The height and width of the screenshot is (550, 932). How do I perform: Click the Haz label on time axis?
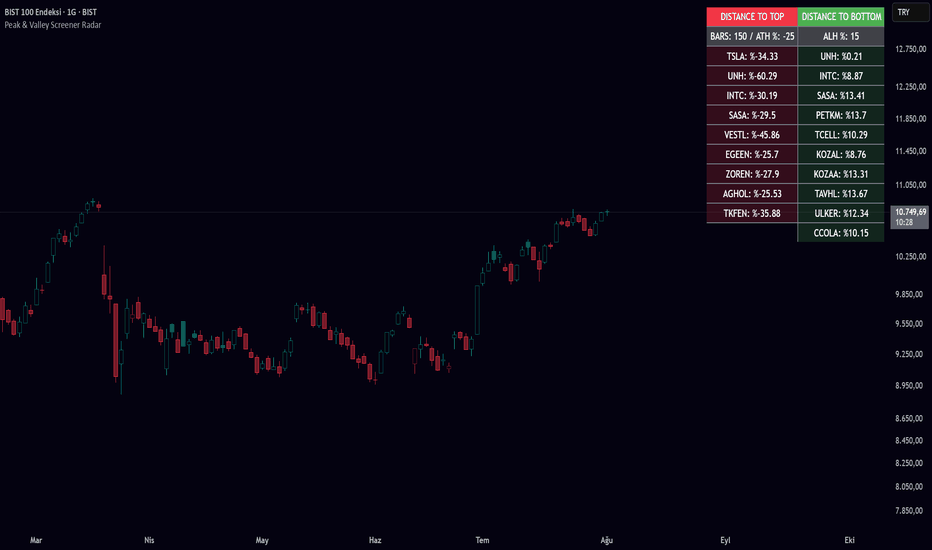(x=375, y=540)
